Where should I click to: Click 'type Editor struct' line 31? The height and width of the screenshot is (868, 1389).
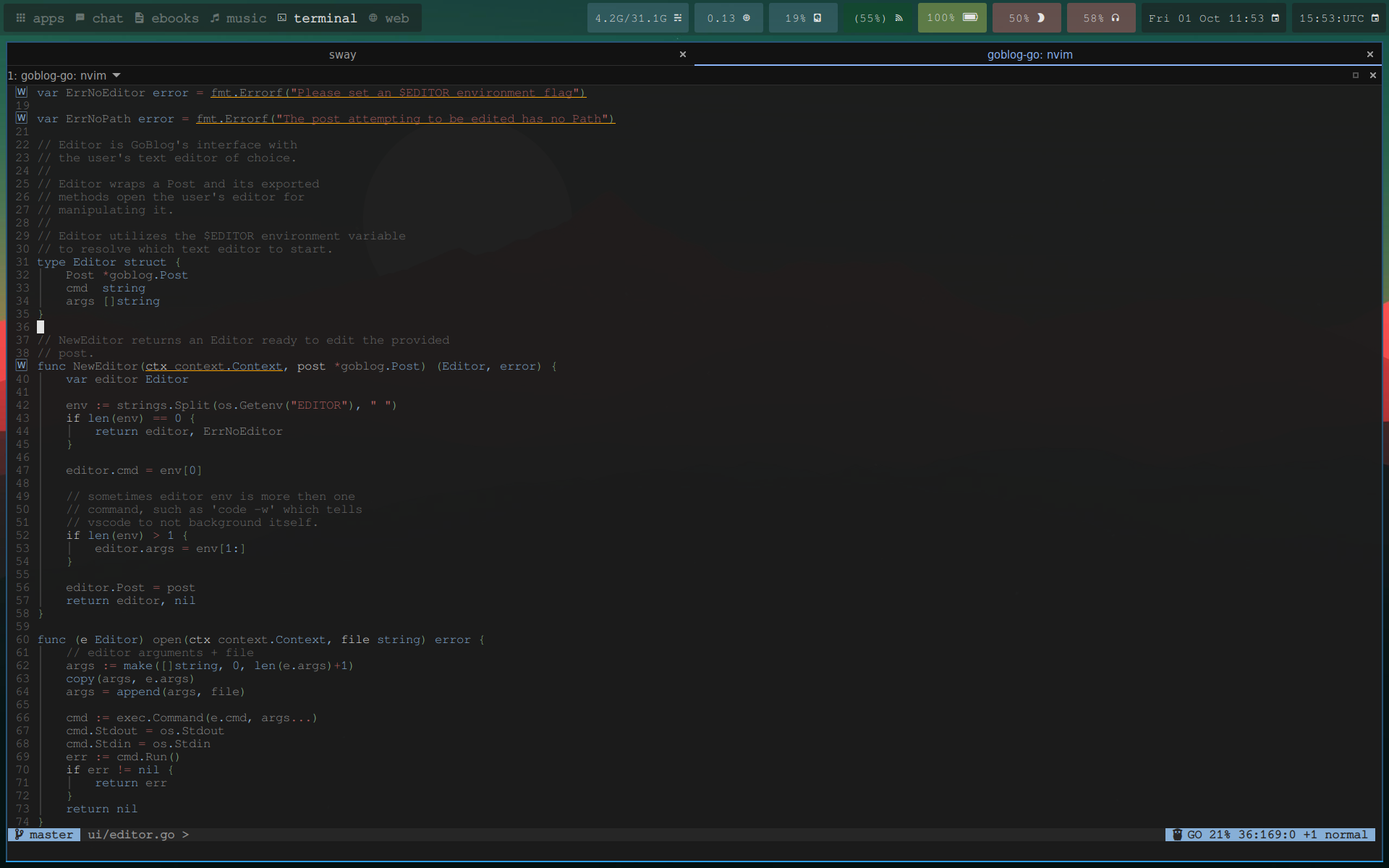click(x=109, y=263)
